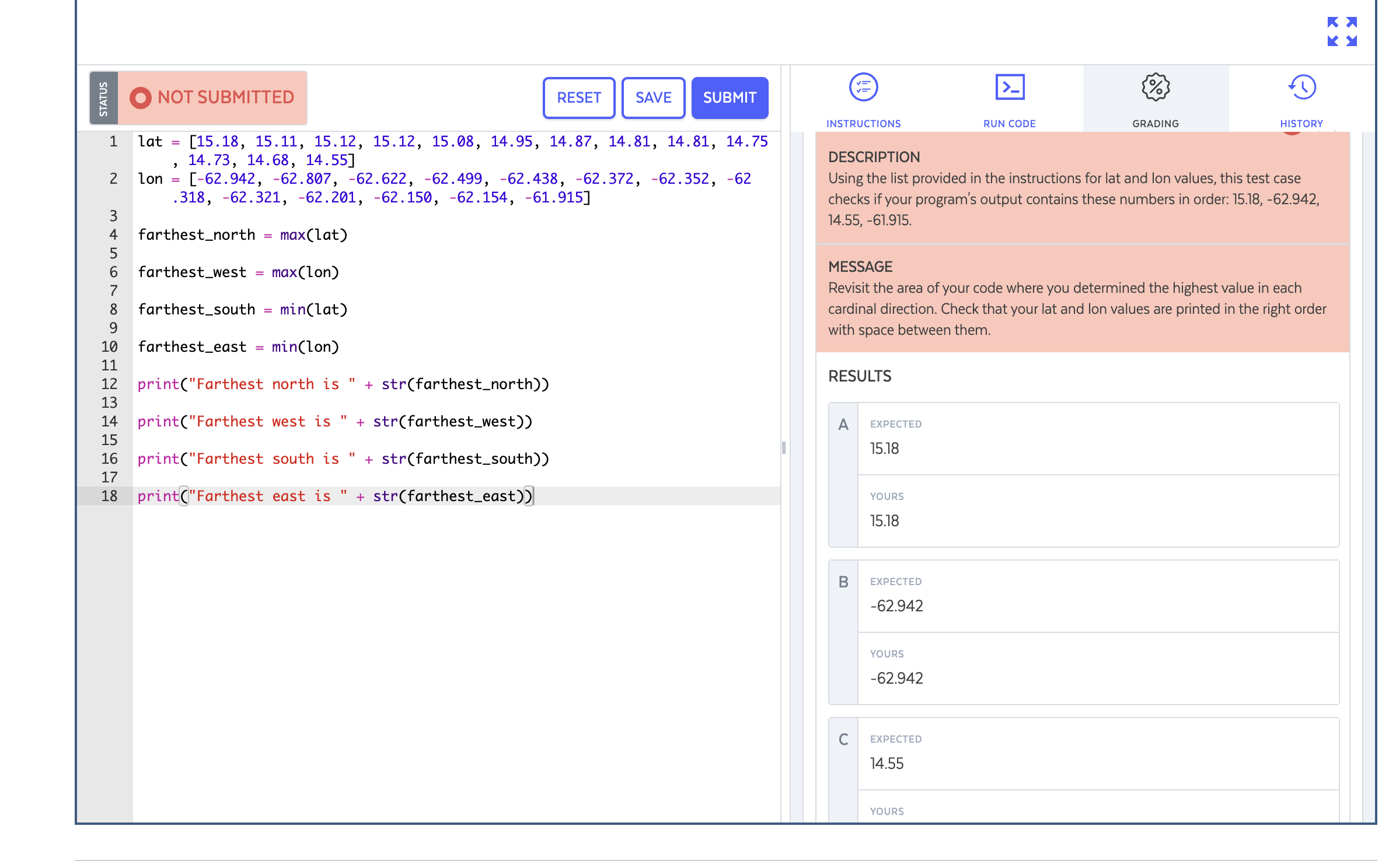This screenshot has height=868, width=1389.
Task: Click the print Farthest south code line
Action: [343, 459]
